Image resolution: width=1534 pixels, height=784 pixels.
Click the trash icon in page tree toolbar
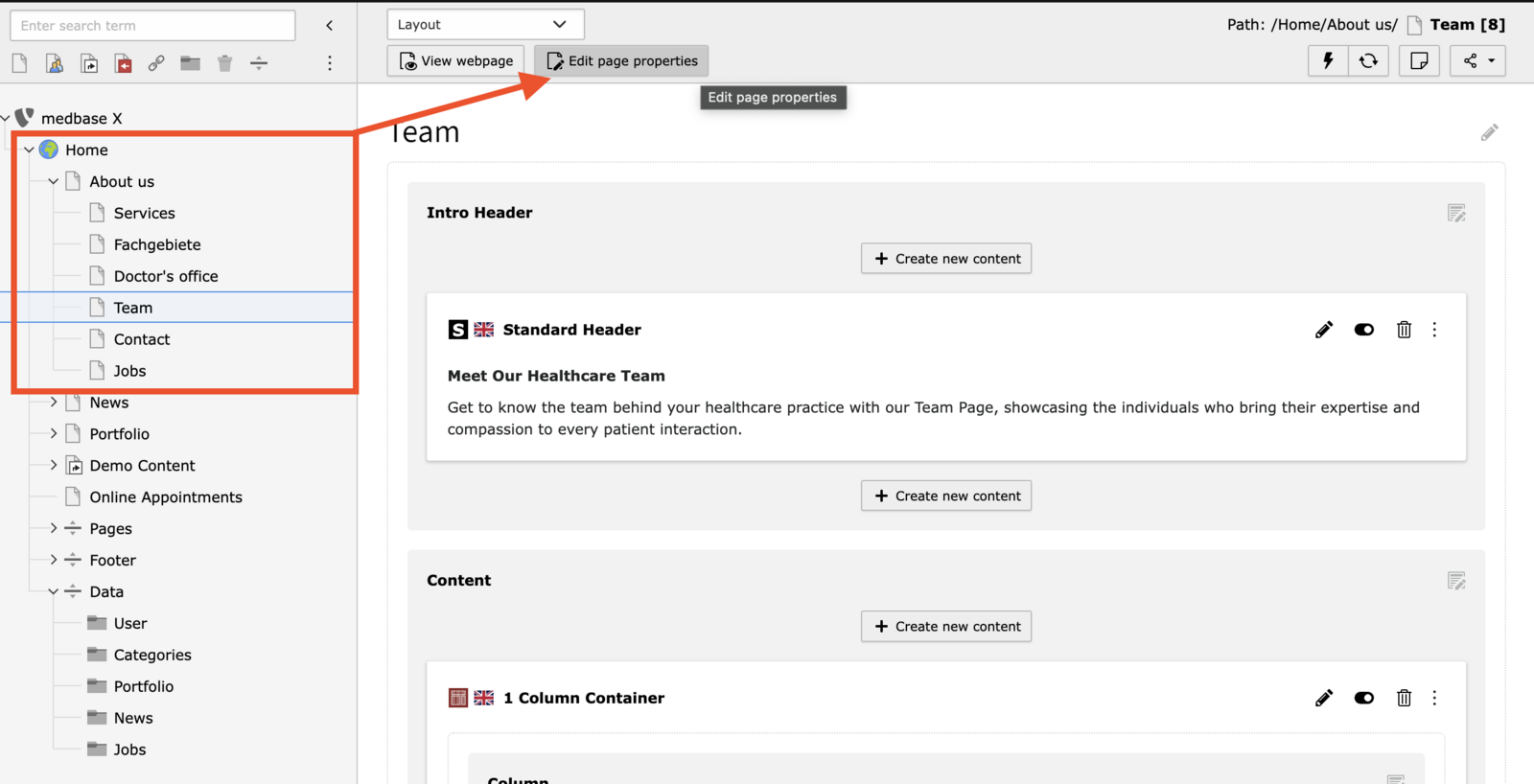pyautogui.click(x=224, y=63)
